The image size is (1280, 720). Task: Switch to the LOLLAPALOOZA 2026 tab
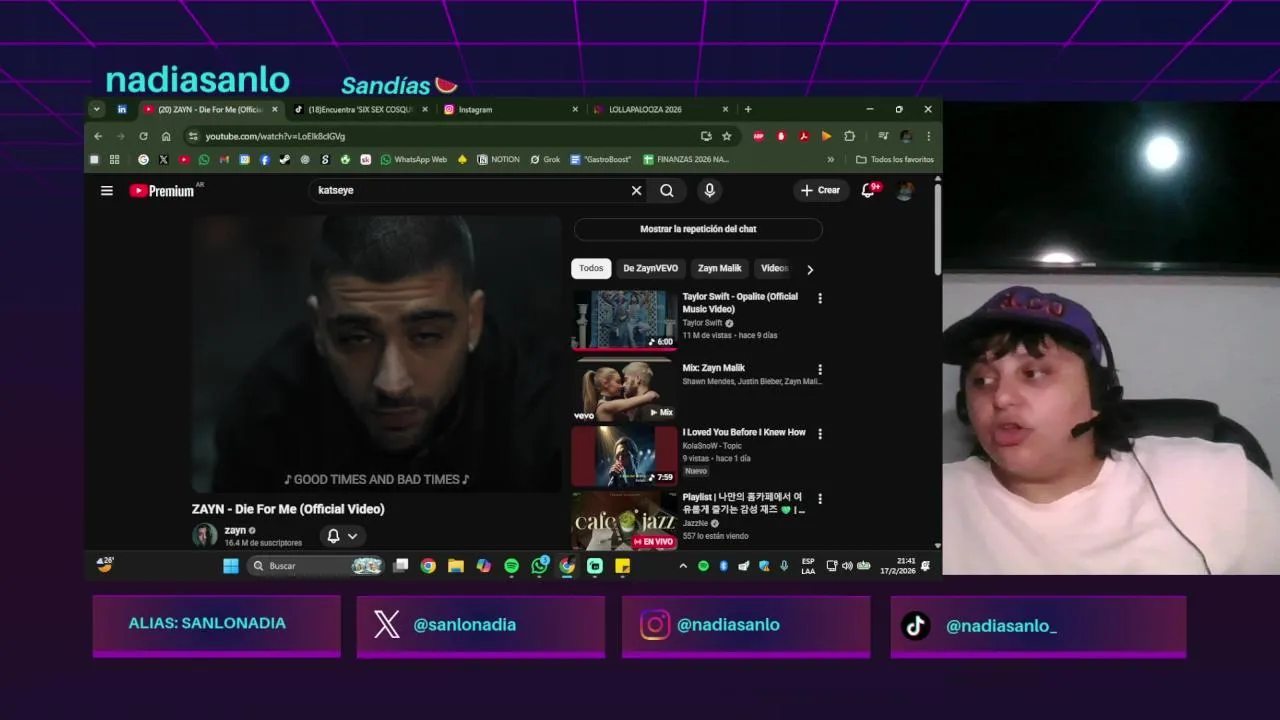[x=660, y=109]
